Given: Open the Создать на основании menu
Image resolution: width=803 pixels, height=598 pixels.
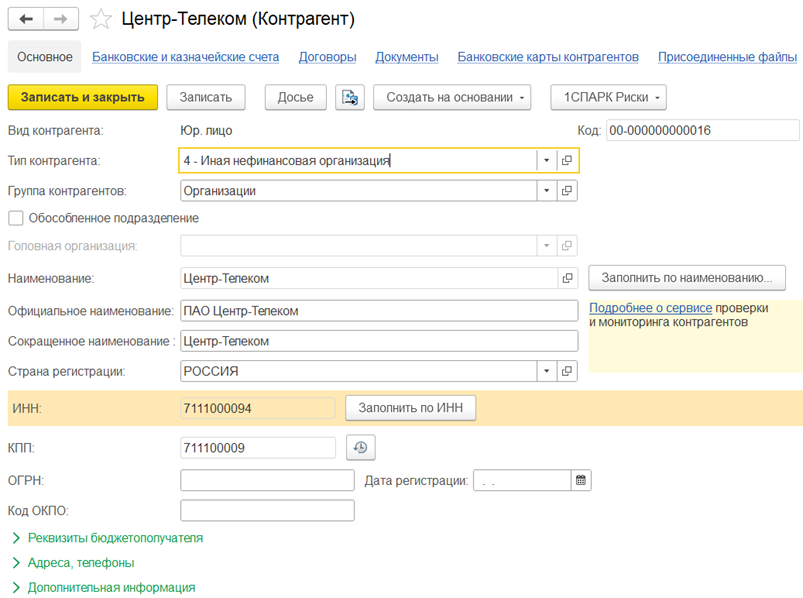Looking at the screenshot, I should [x=452, y=97].
